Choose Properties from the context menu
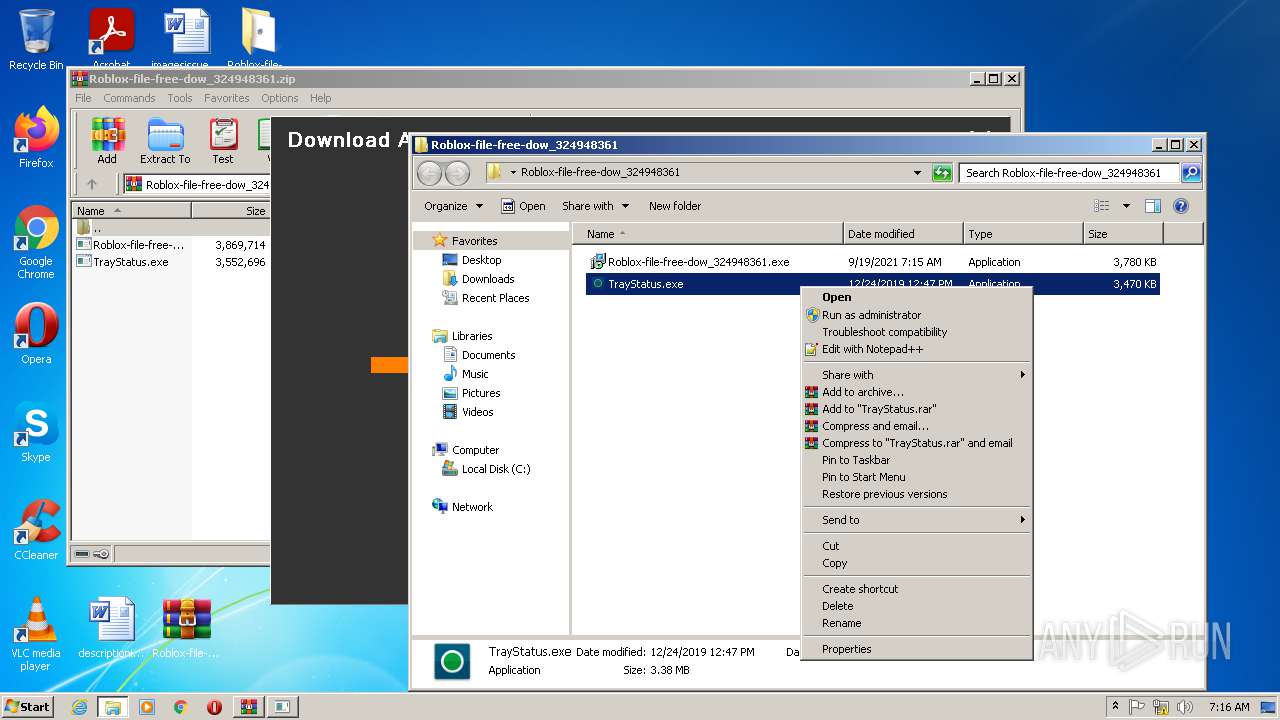The height and width of the screenshot is (720, 1280). (846, 649)
